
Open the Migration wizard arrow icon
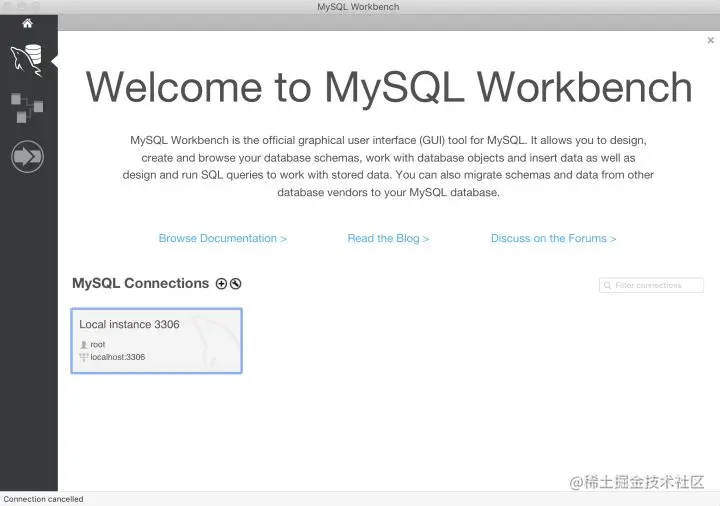click(x=27, y=157)
